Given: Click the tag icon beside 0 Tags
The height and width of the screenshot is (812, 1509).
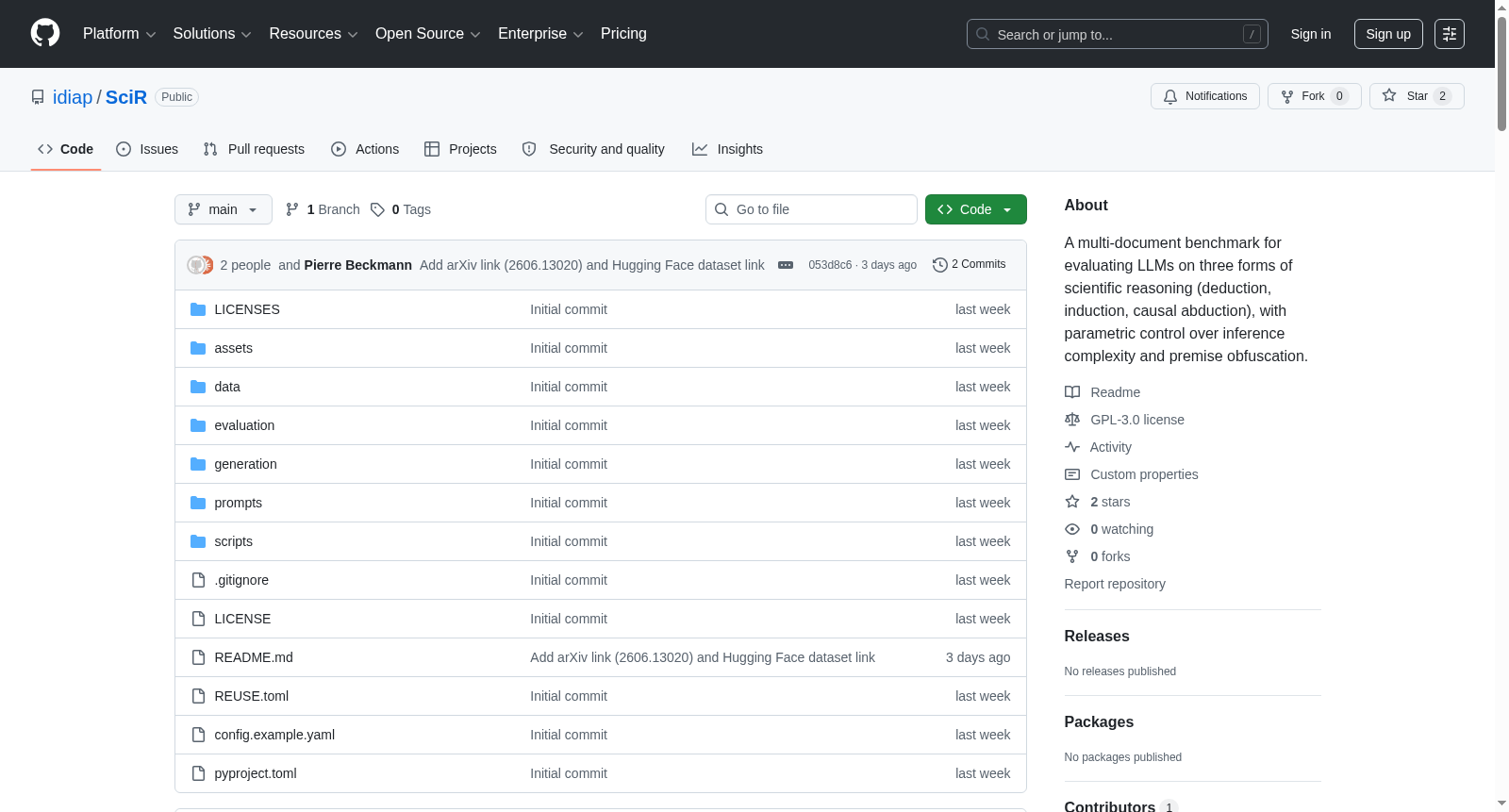Looking at the screenshot, I should [x=377, y=209].
